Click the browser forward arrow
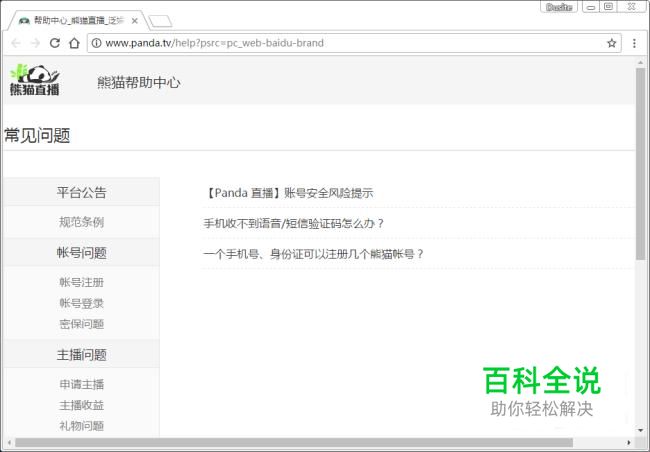 (35, 43)
